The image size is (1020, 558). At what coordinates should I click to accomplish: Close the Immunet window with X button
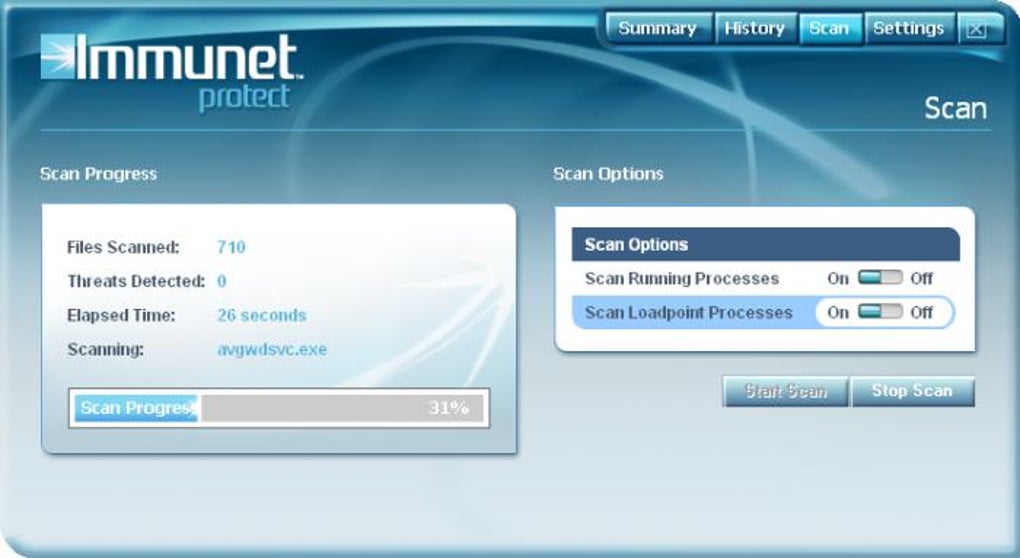976,30
